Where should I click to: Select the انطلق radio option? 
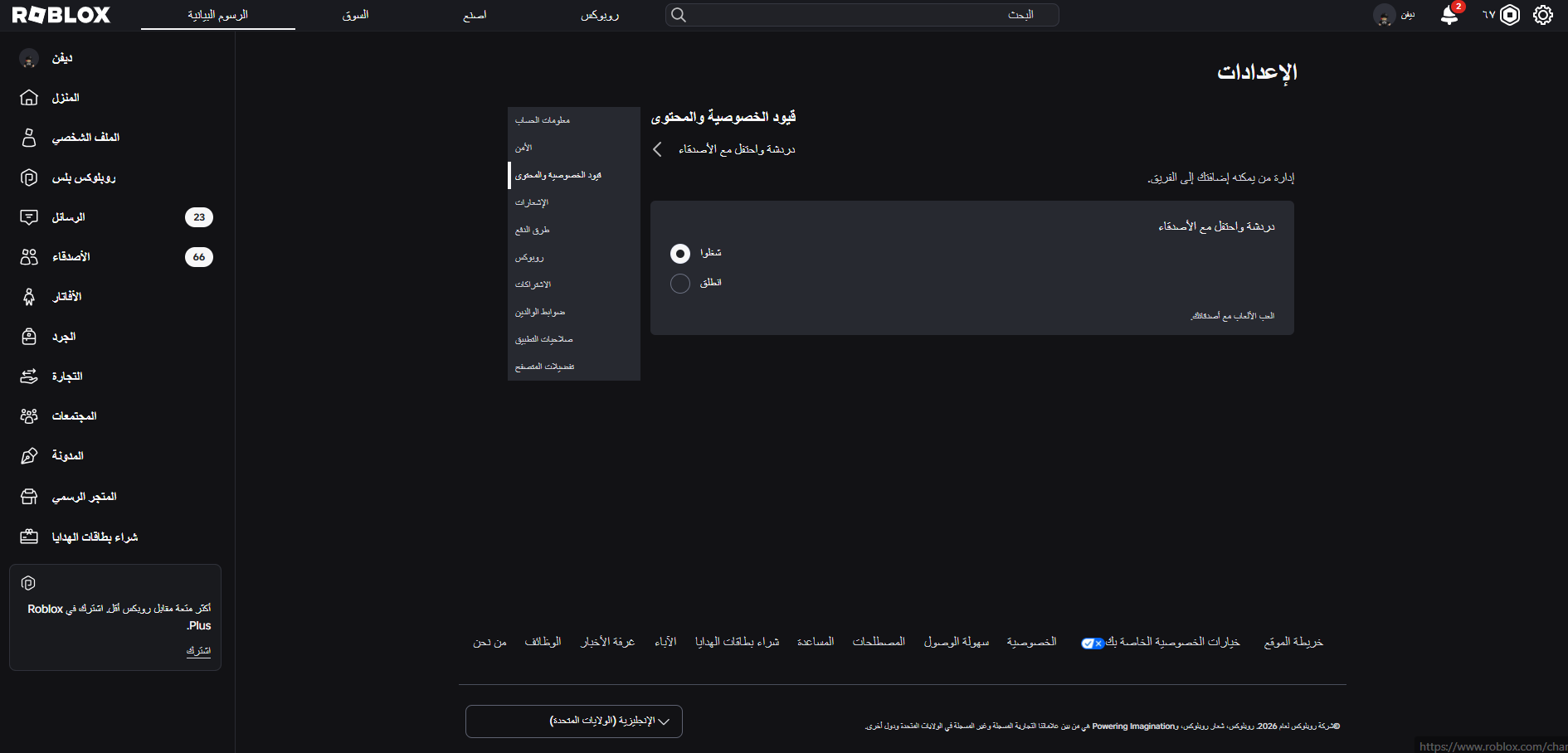point(680,284)
